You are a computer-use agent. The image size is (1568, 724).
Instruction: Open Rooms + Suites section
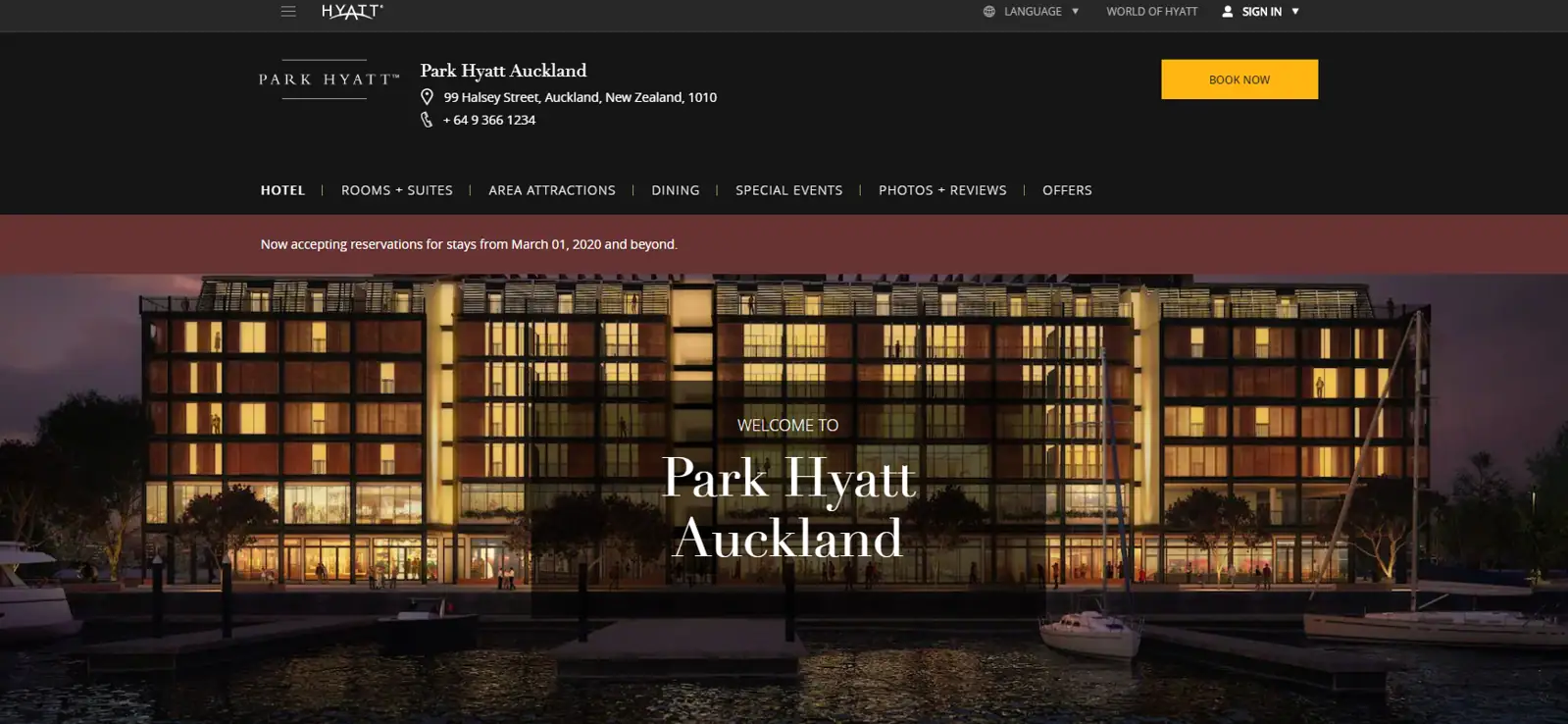(397, 190)
